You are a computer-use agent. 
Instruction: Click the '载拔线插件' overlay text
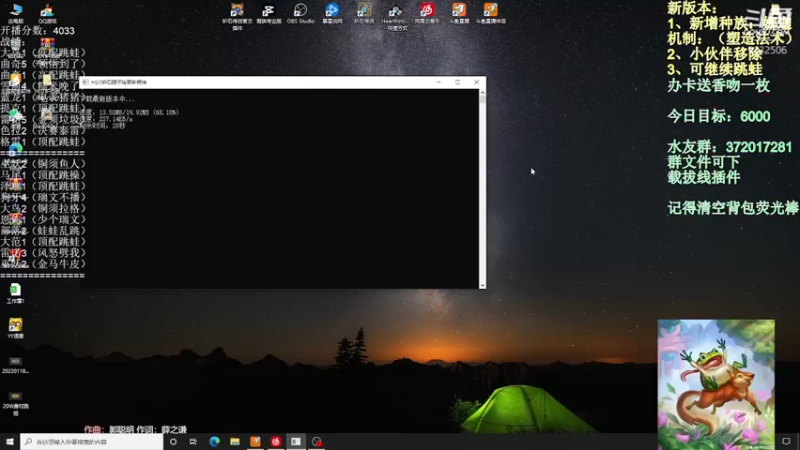[704, 178]
